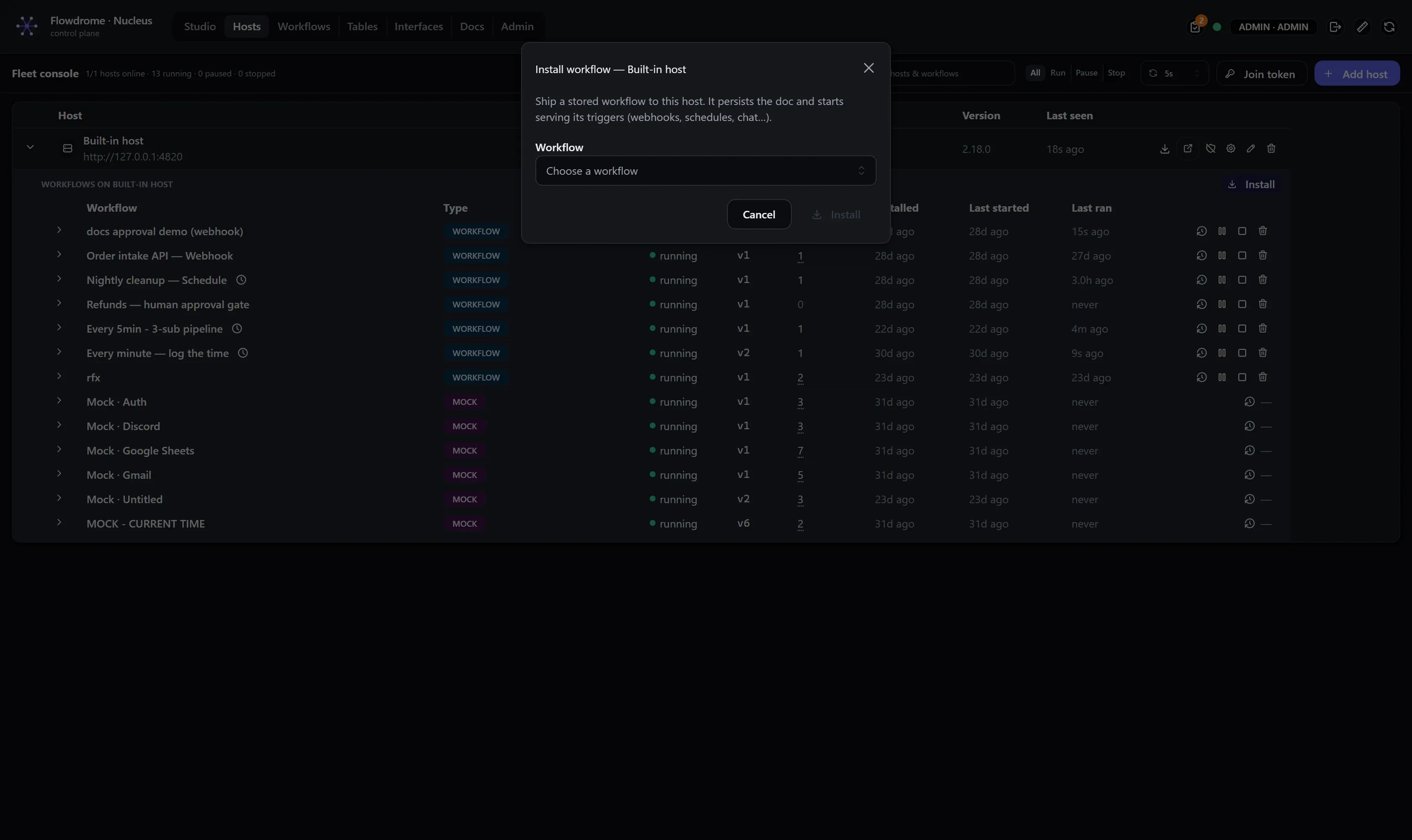
Task: Click the Cancel button in dialog
Action: 759,214
